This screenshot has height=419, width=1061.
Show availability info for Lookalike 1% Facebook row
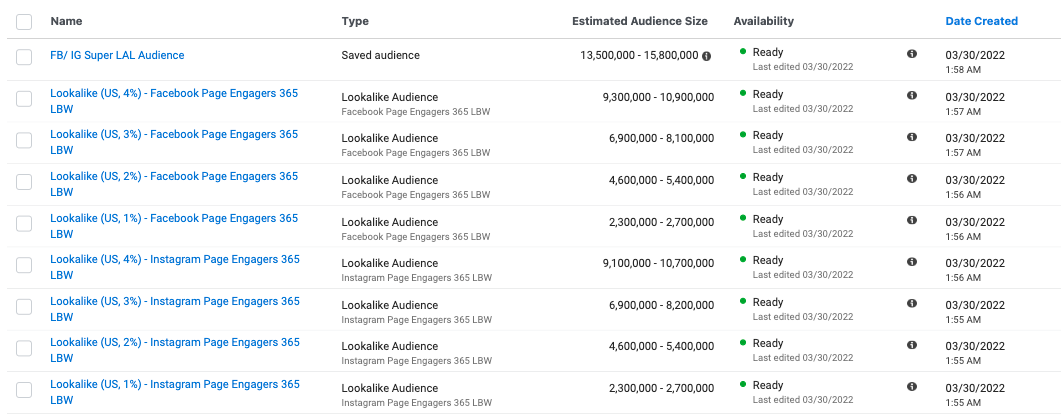[x=911, y=220]
